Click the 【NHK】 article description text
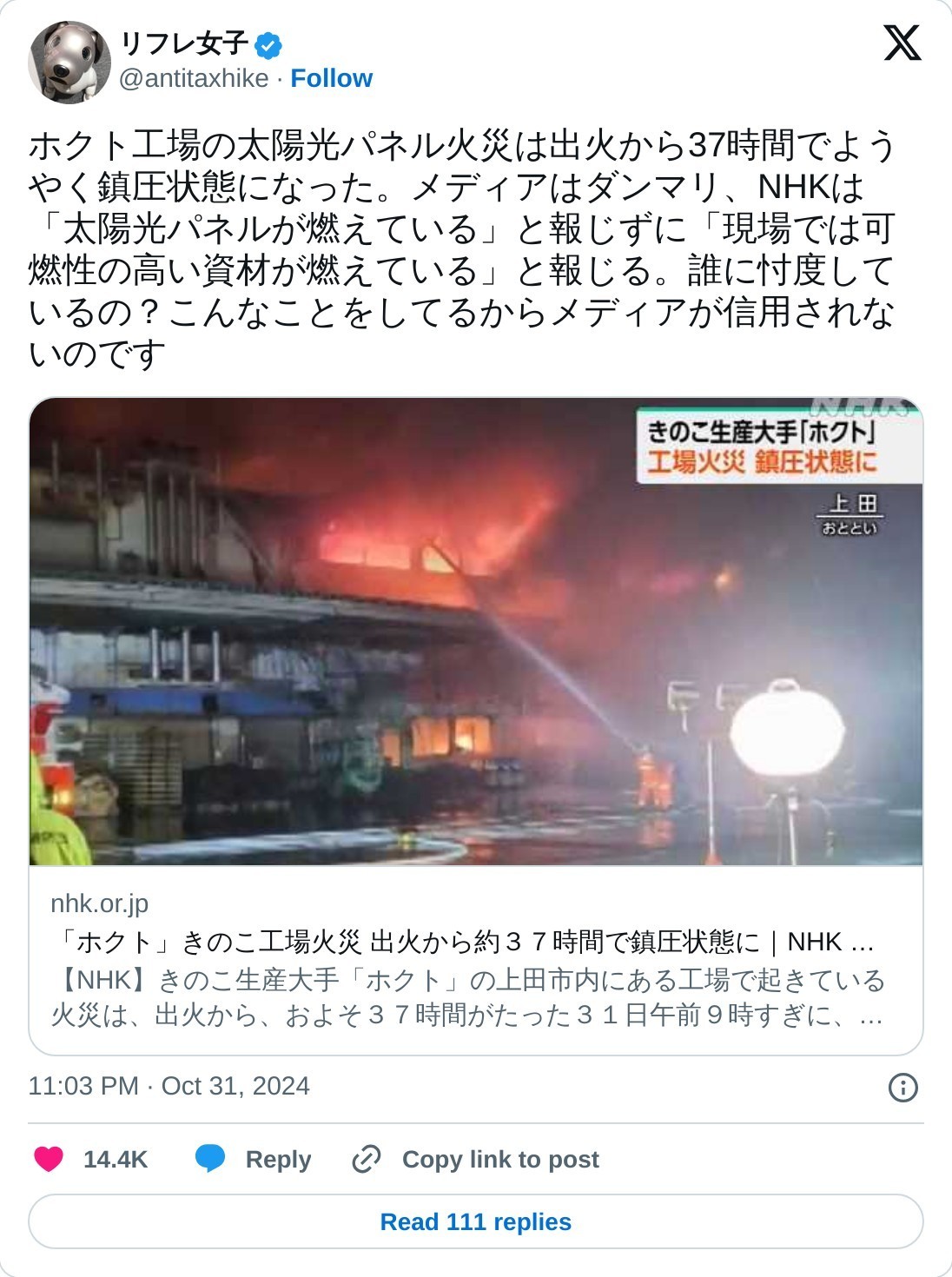The image size is (952, 1277). coord(467,997)
